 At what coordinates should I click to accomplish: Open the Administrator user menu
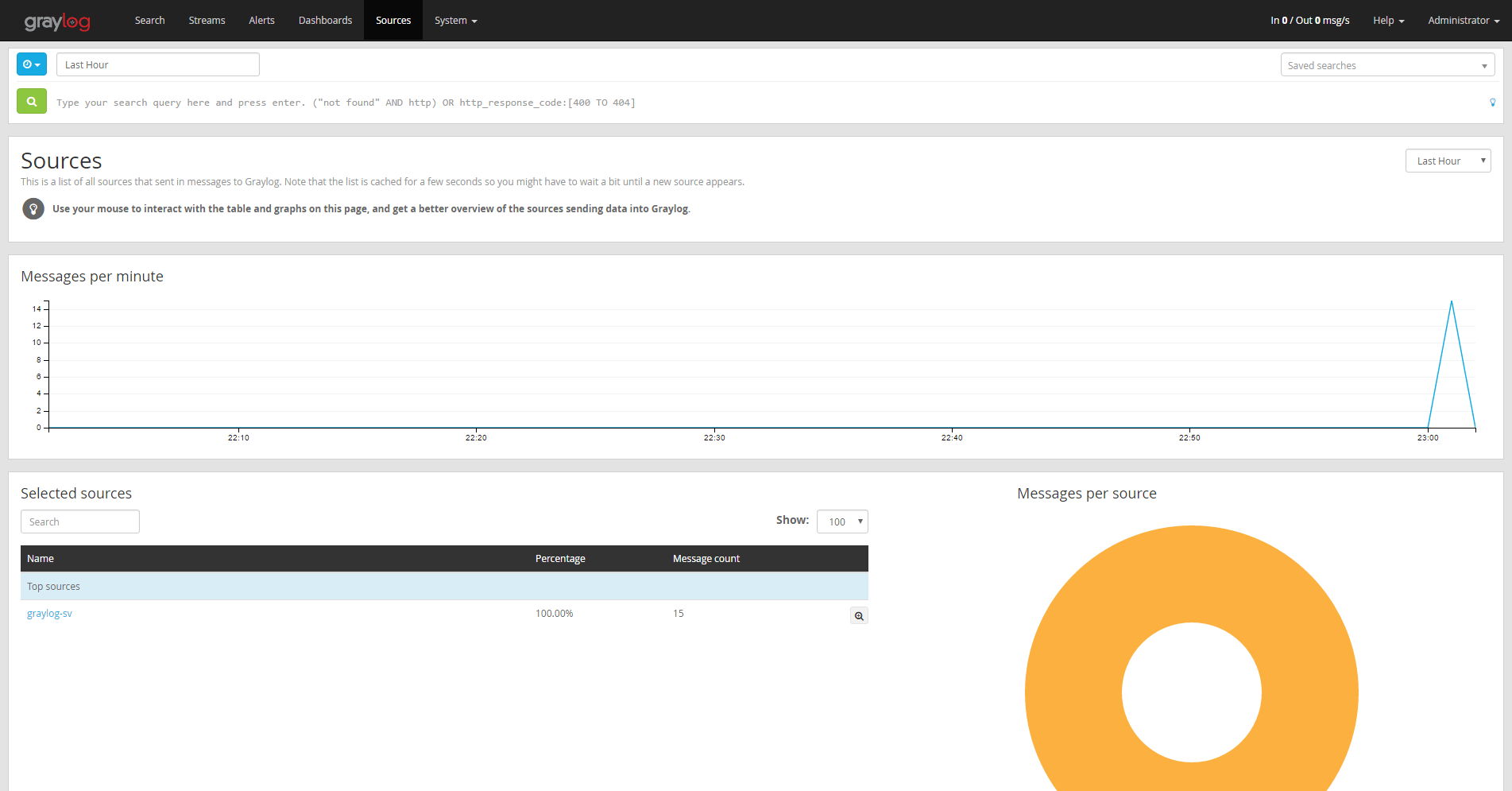[x=1463, y=21]
